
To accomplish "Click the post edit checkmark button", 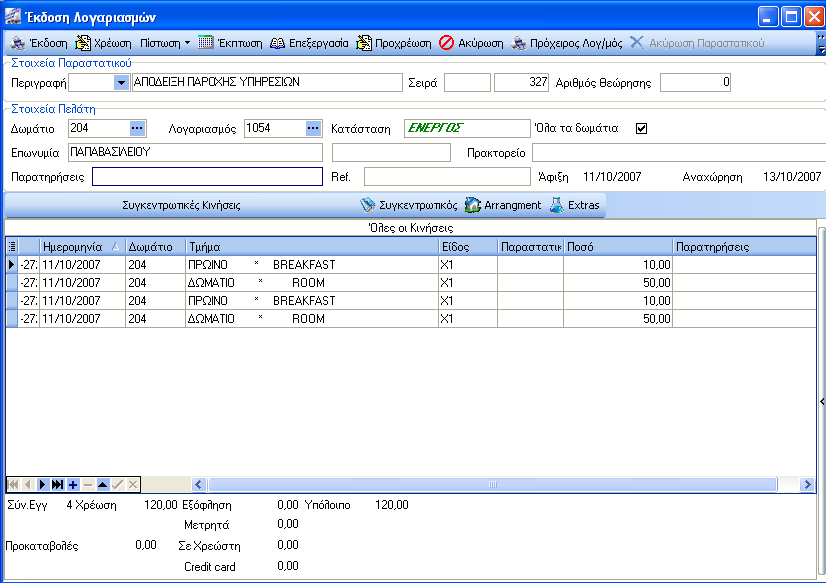I will [118, 485].
